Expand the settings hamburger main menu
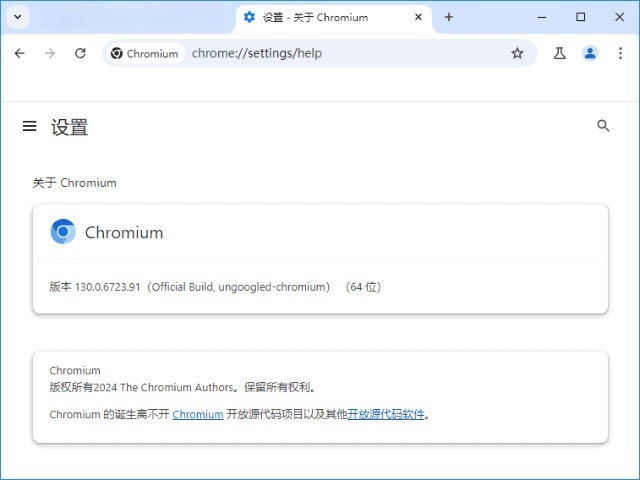The height and width of the screenshot is (480, 640). tap(30, 126)
